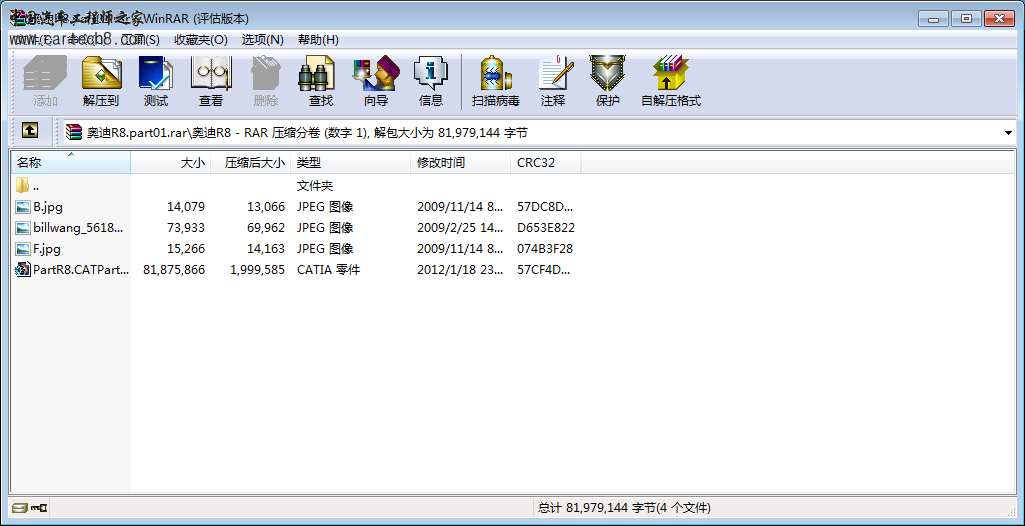Sort by the Name (名称) column header
Image resolution: width=1025 pixels, height=526 pixels.
(x=71, y=163)
